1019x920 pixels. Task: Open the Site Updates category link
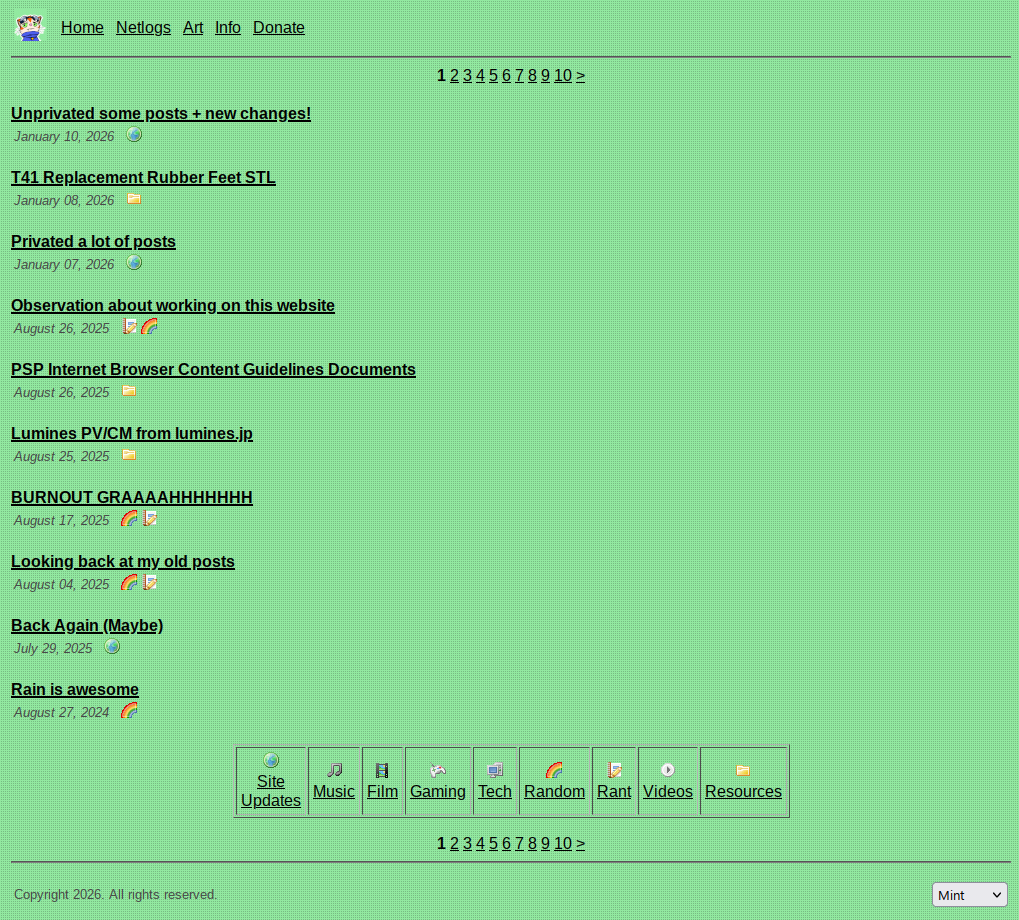coord(271,791)
